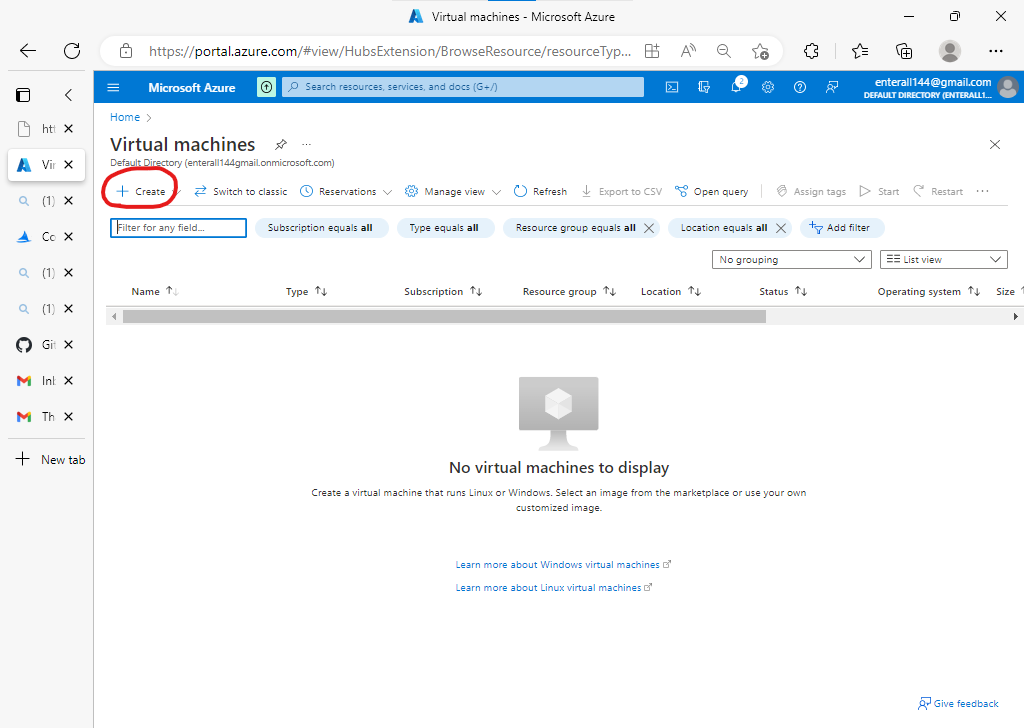Remove the Location equals all filter
Screen dimensions: 1024x728
click(x=781, y=227)
